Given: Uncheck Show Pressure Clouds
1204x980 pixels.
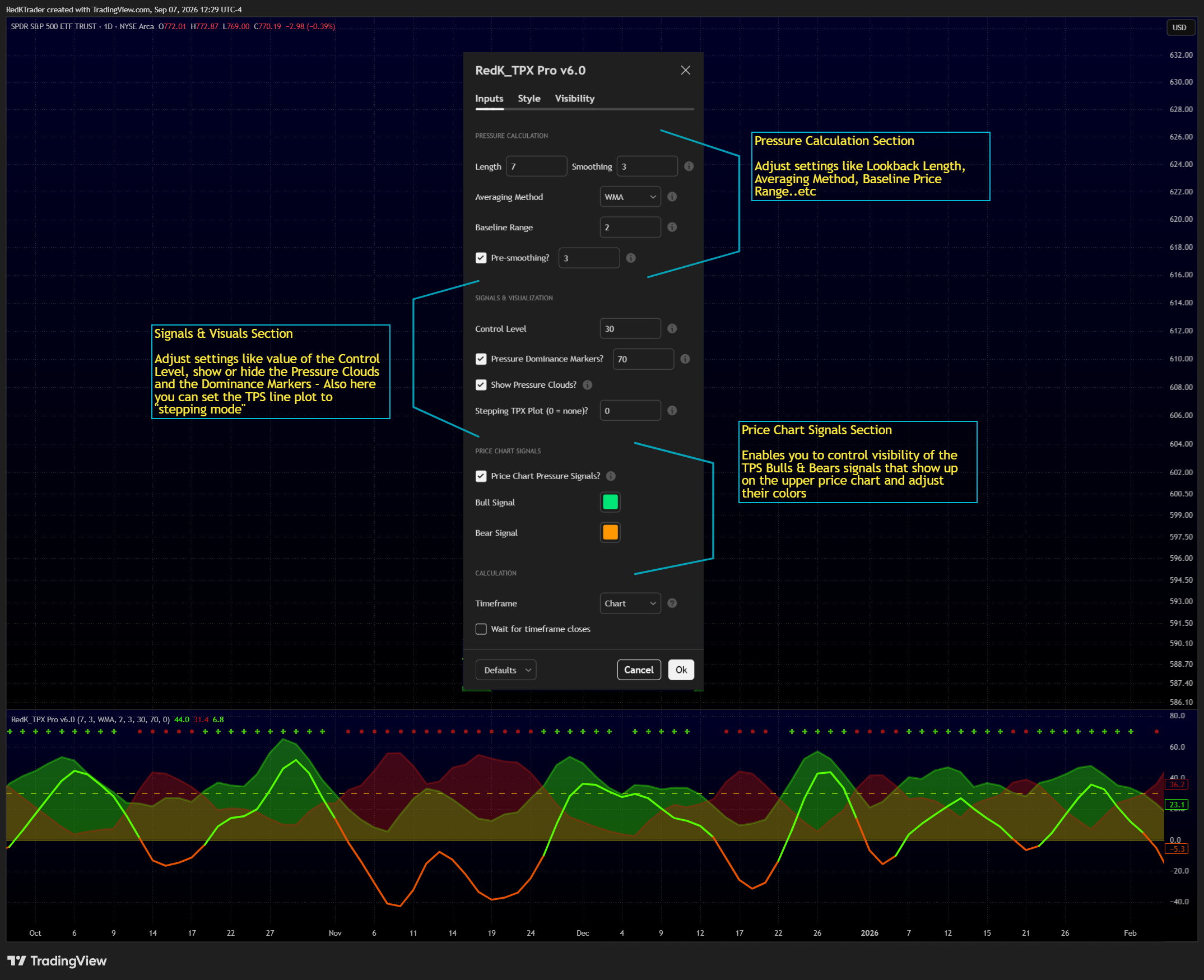Looking at the screenshot, I should click(x=481, y=385).
